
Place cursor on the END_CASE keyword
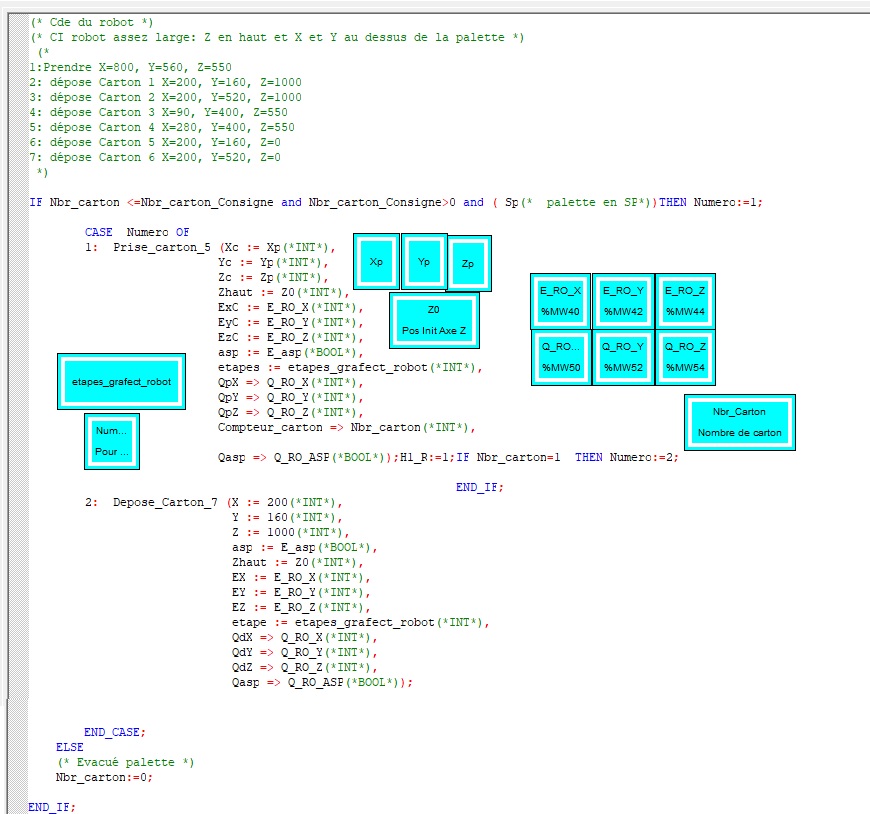coord(114,732)
